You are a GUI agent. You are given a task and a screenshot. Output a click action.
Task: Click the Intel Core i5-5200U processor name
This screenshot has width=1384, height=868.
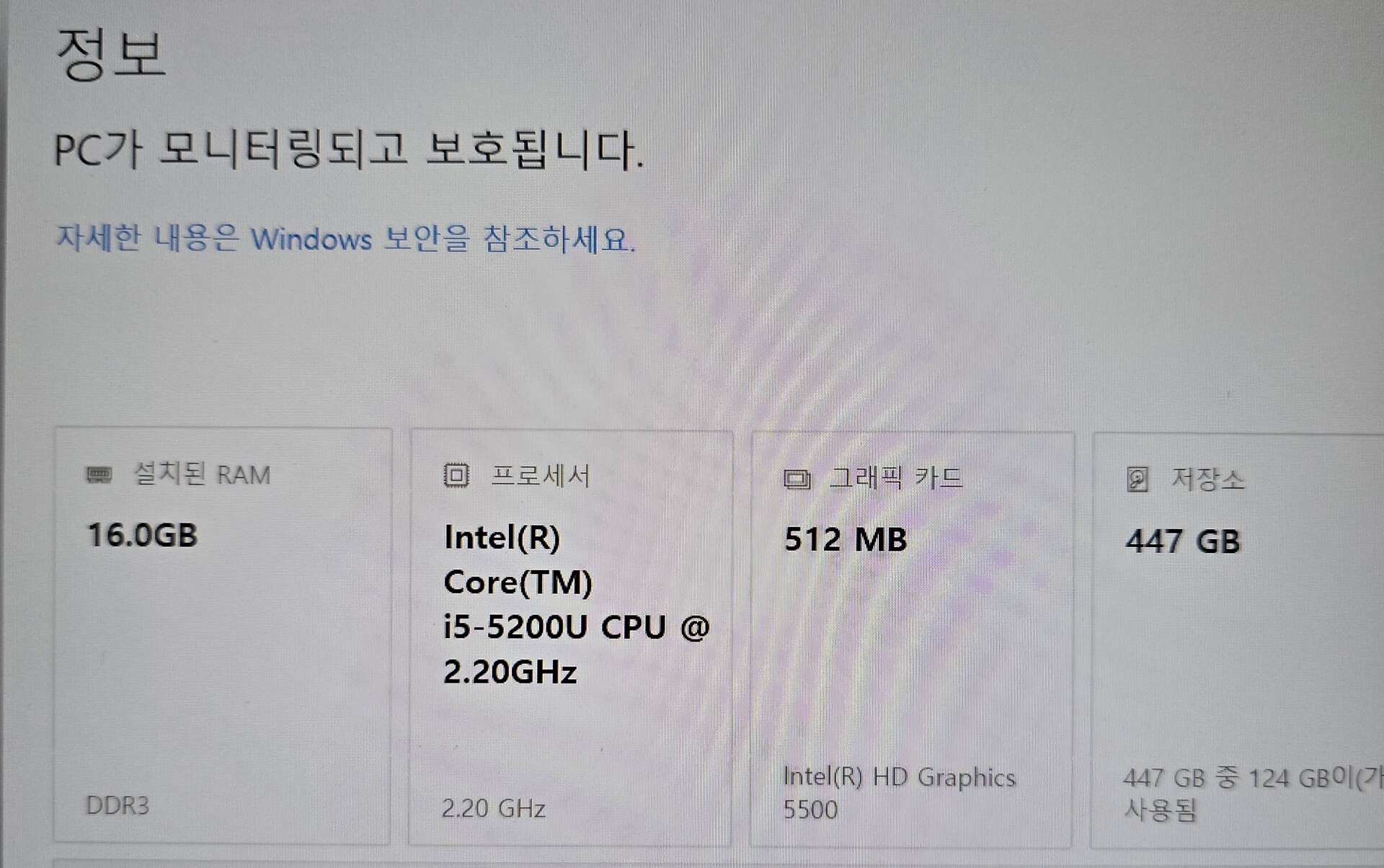577,604
